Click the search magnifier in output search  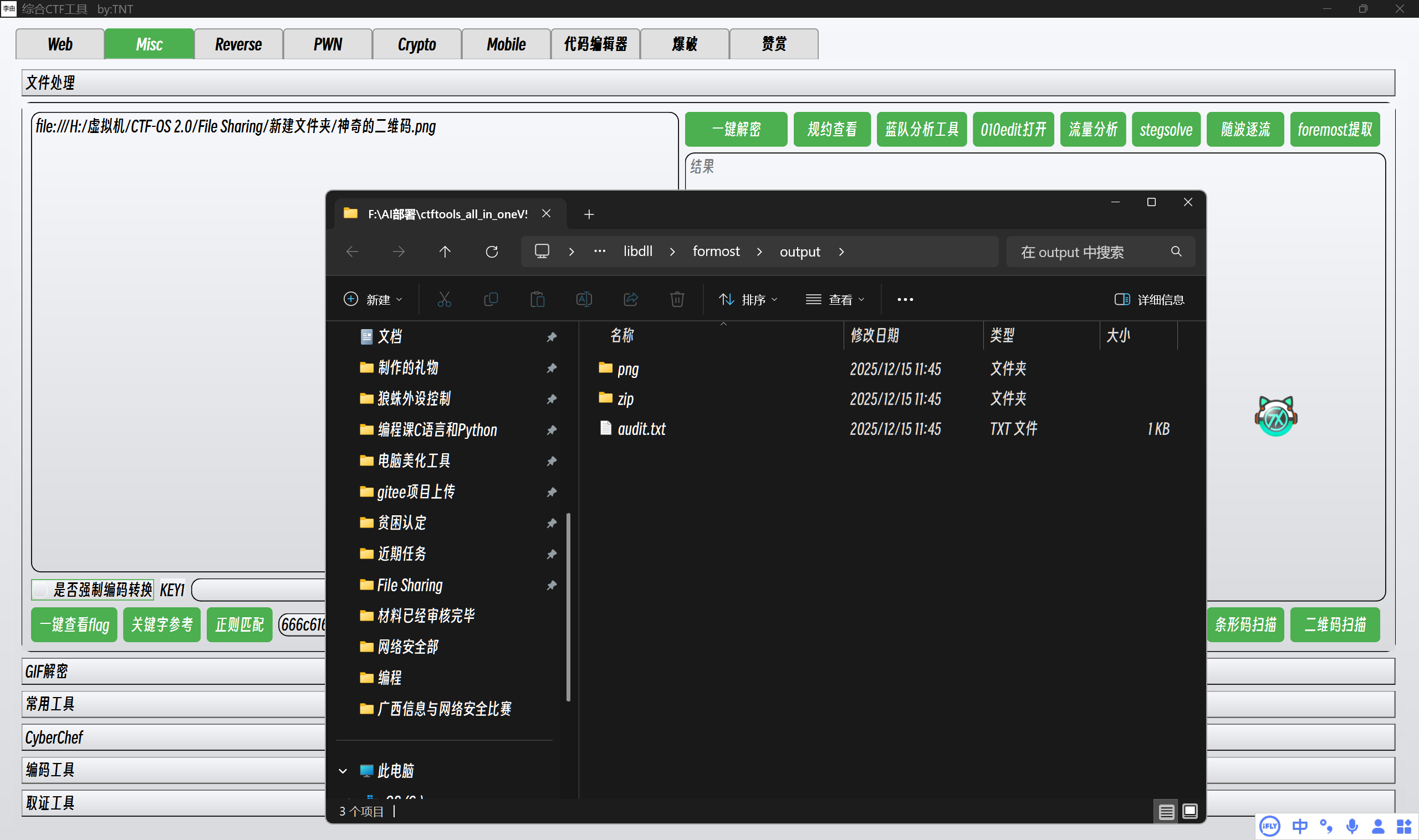(1176, 252)
